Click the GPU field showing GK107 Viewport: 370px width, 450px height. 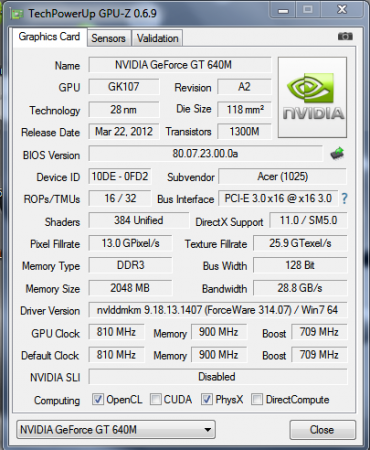point(124,87)
